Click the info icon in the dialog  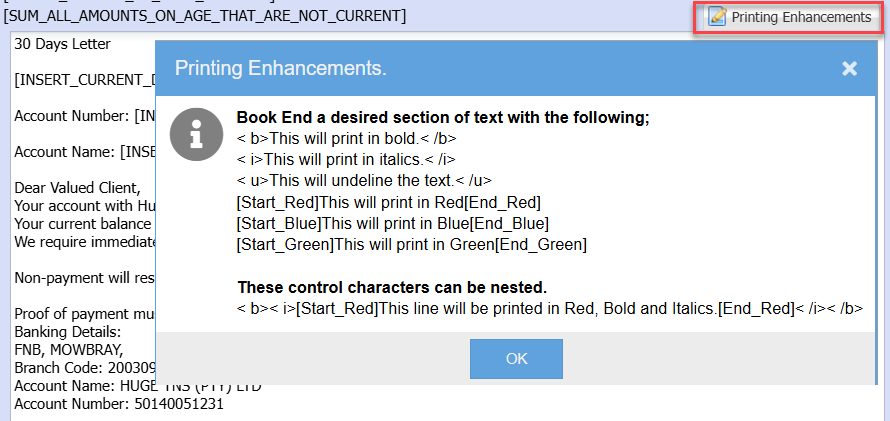[x=195, y=134]
